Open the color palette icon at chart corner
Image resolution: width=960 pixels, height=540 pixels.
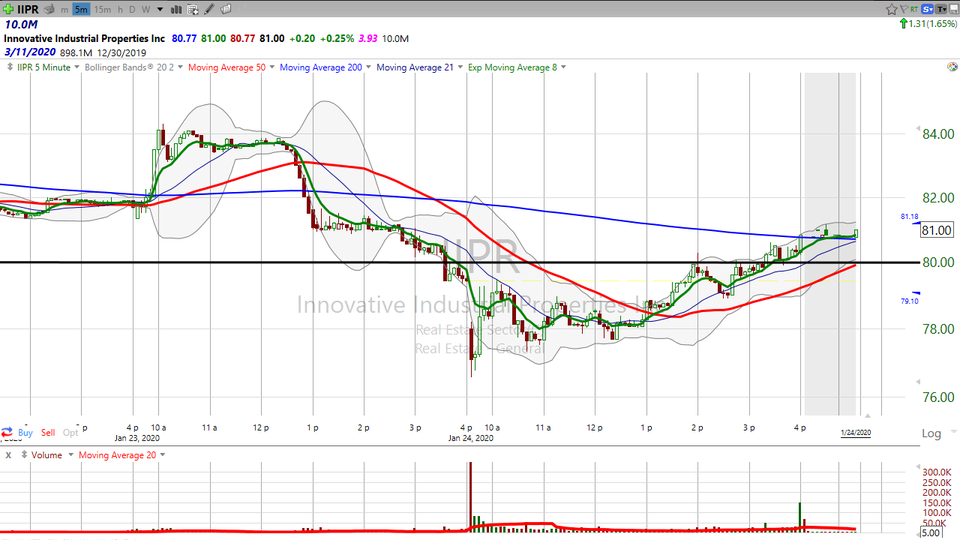[952, 67]
